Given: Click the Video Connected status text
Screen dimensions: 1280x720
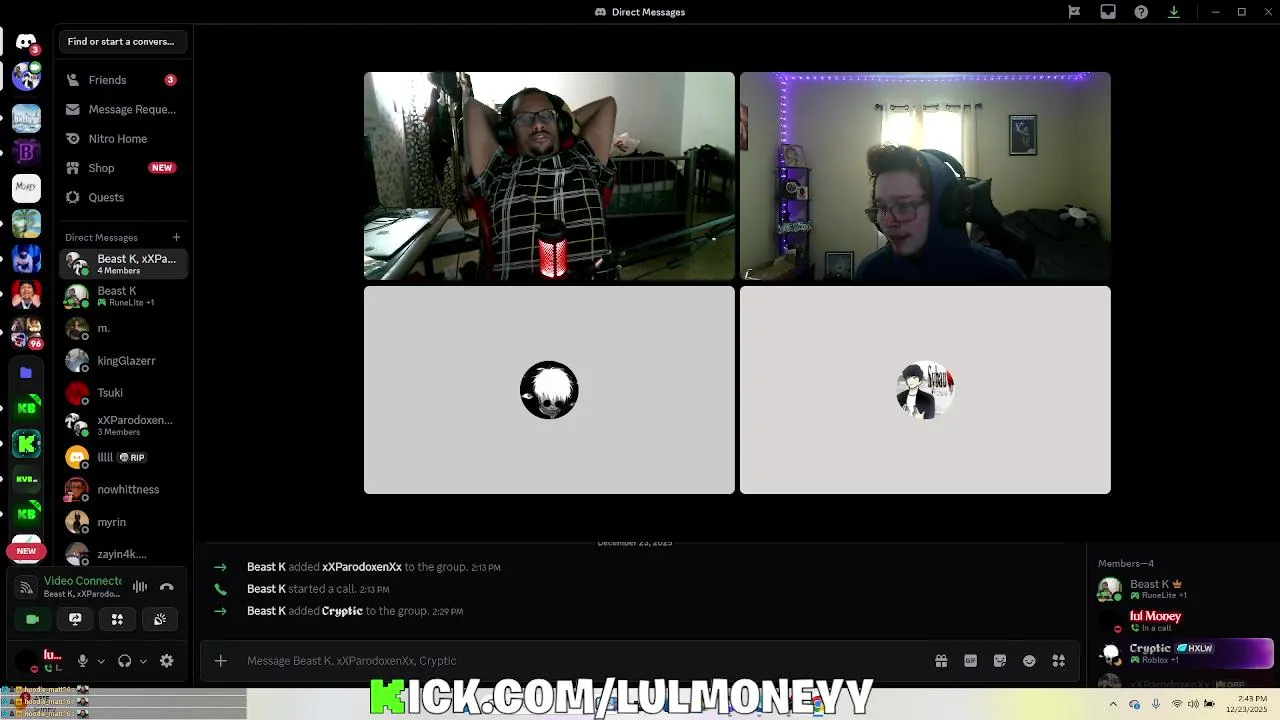Looking at the screenshot, I should 83,581.
